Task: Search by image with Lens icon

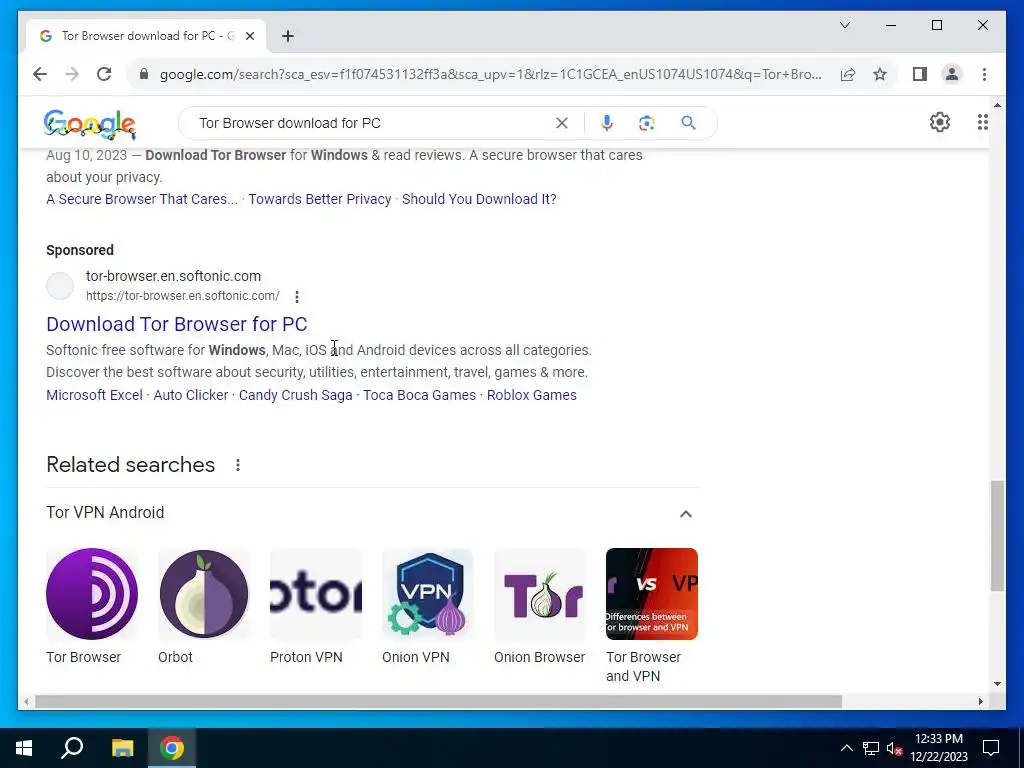Action: (647, 123)
